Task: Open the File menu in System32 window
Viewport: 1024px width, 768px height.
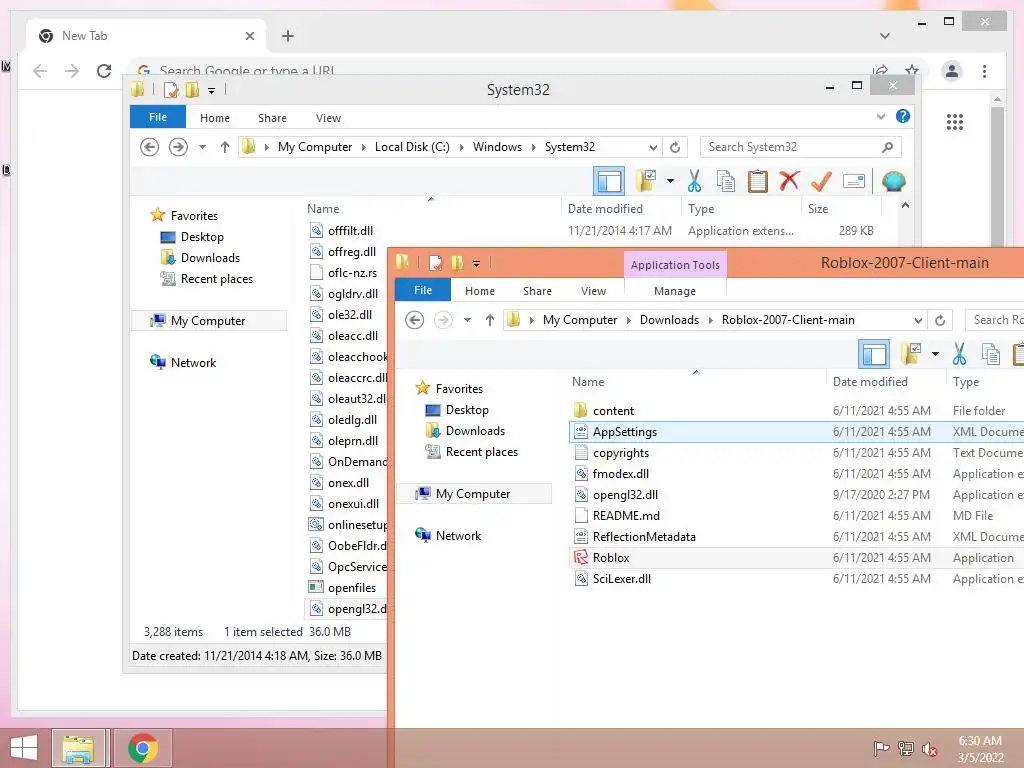Action: point(158,118)
